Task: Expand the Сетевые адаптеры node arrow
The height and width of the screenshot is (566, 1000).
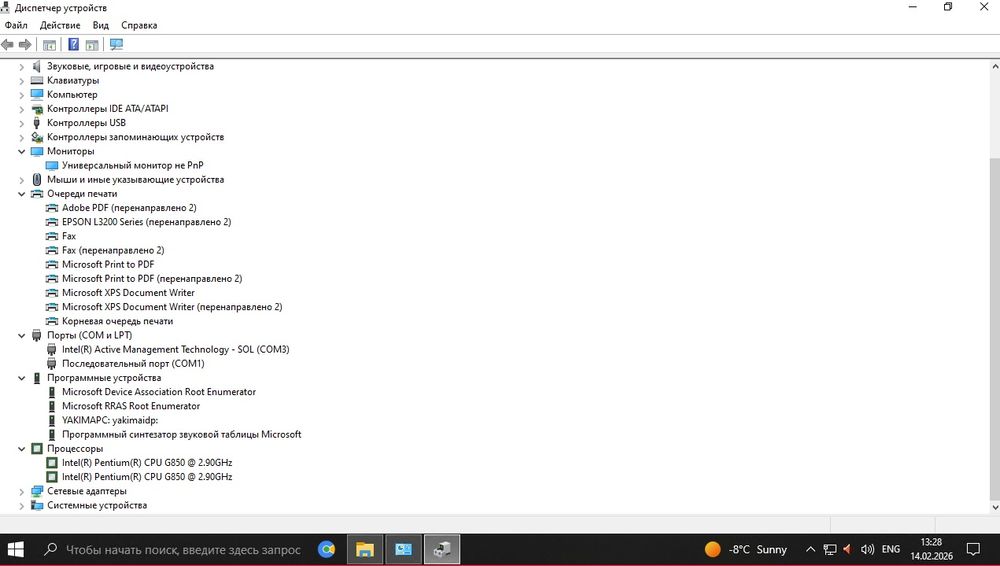Action: (x=22, y=492)
